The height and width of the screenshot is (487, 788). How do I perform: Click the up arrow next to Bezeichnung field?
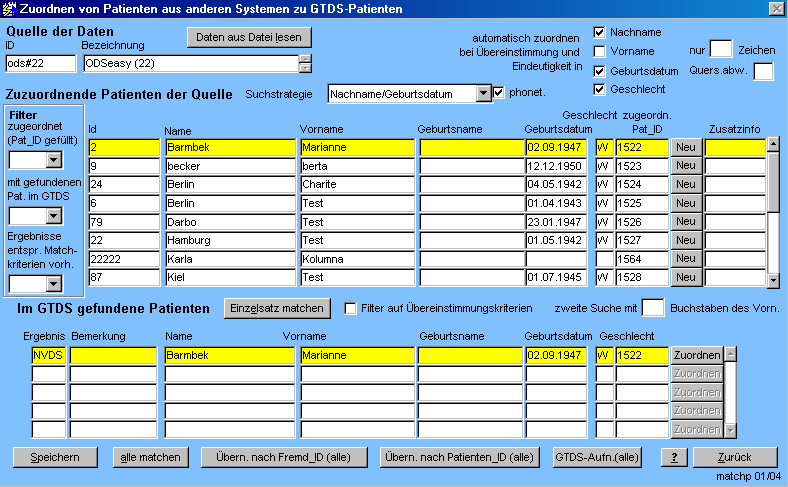click(x=305, y=59)
